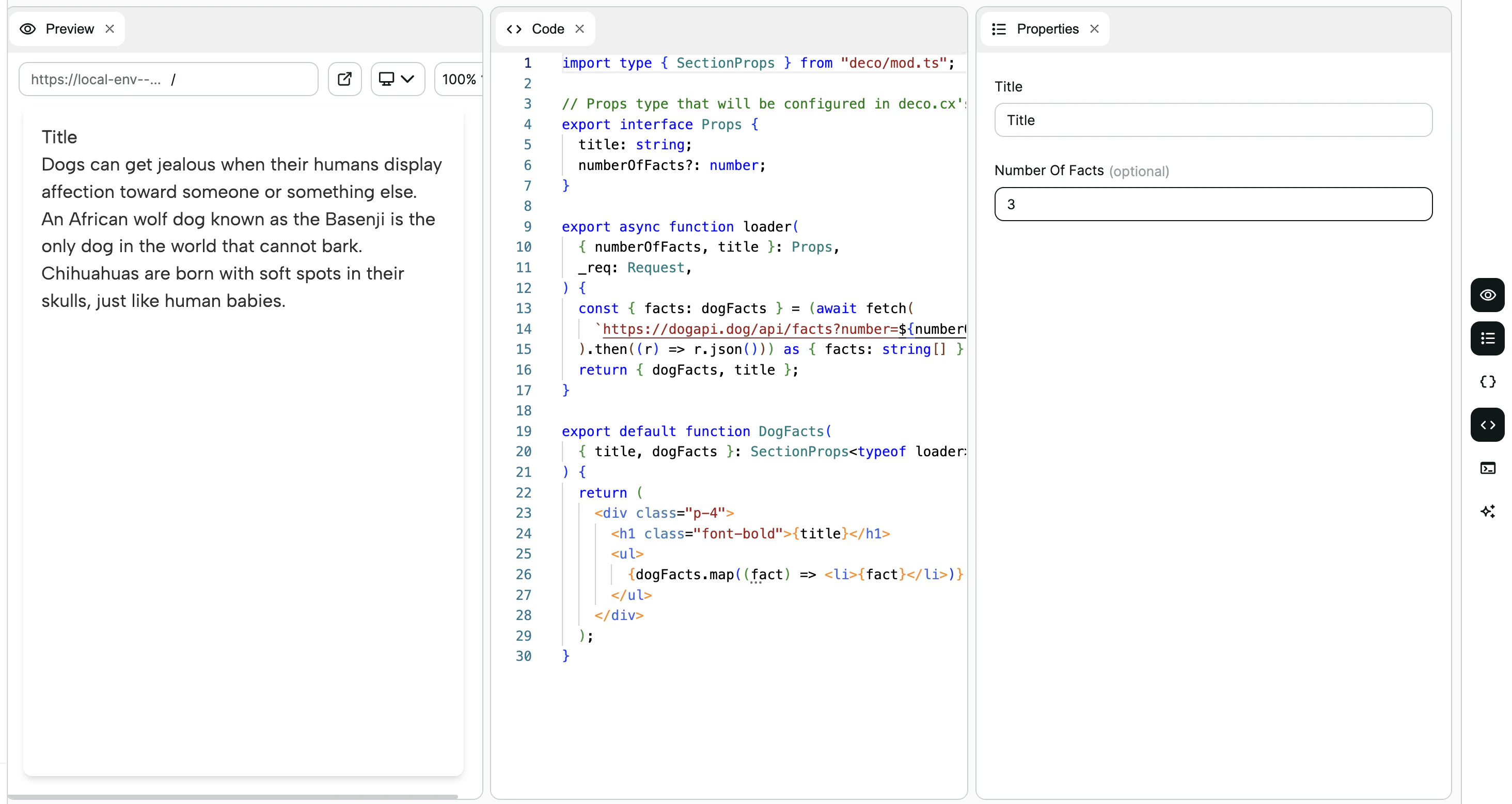Open the device viewport selector dropdown
Viewport: 1512px width, 804px height.
(x=397, y=79)
